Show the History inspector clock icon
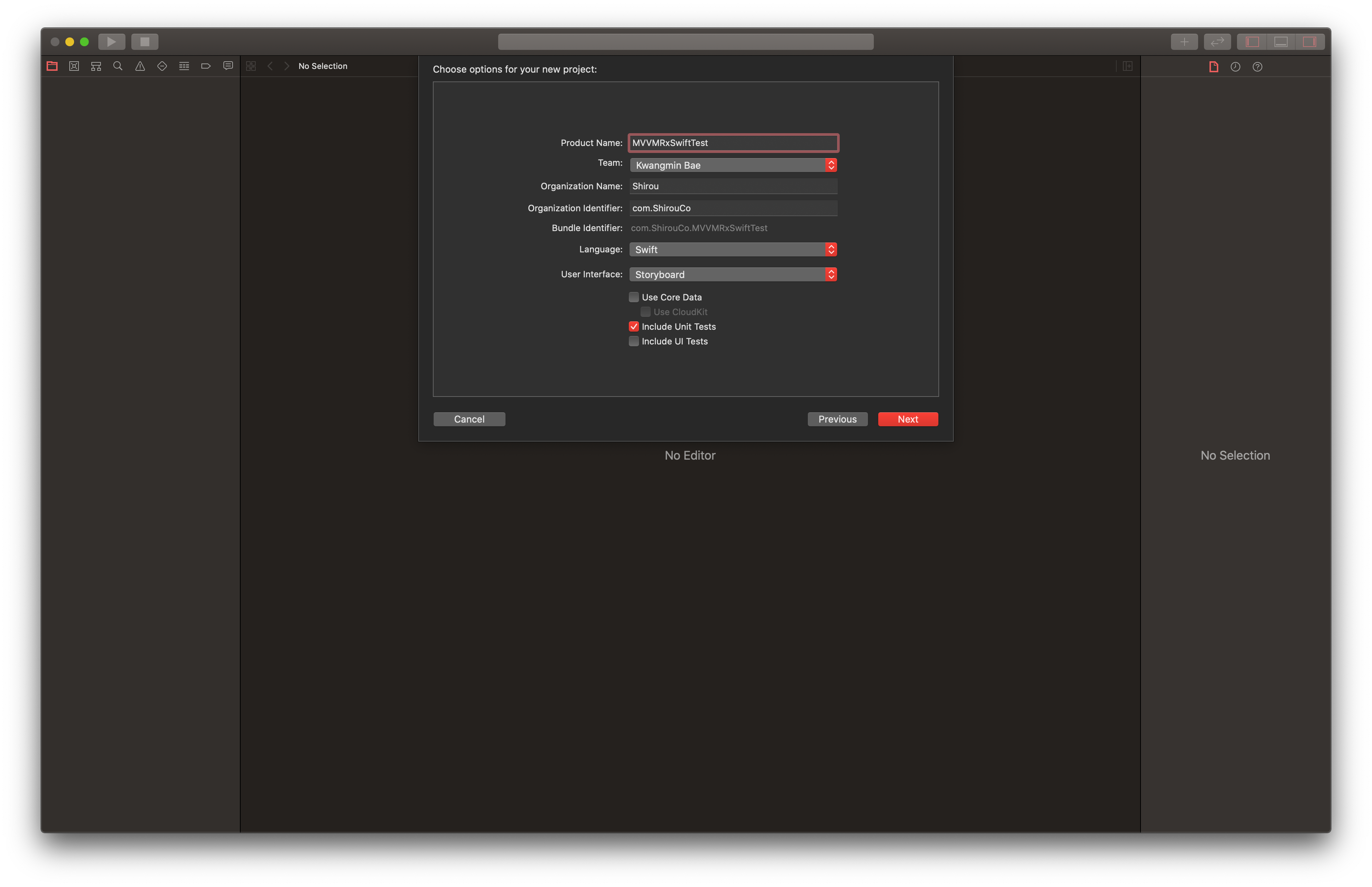The image size is (1372, 887). (1235, 67)
